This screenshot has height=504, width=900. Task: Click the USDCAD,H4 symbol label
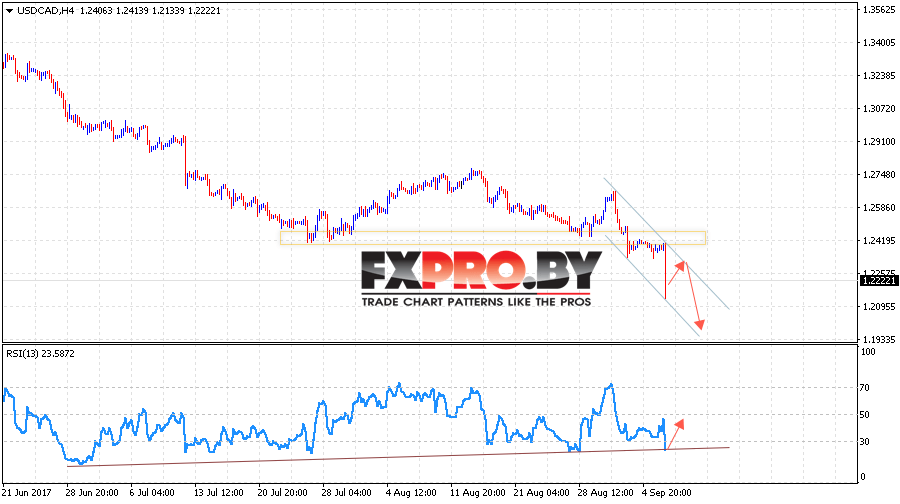(x=46, y=10)
